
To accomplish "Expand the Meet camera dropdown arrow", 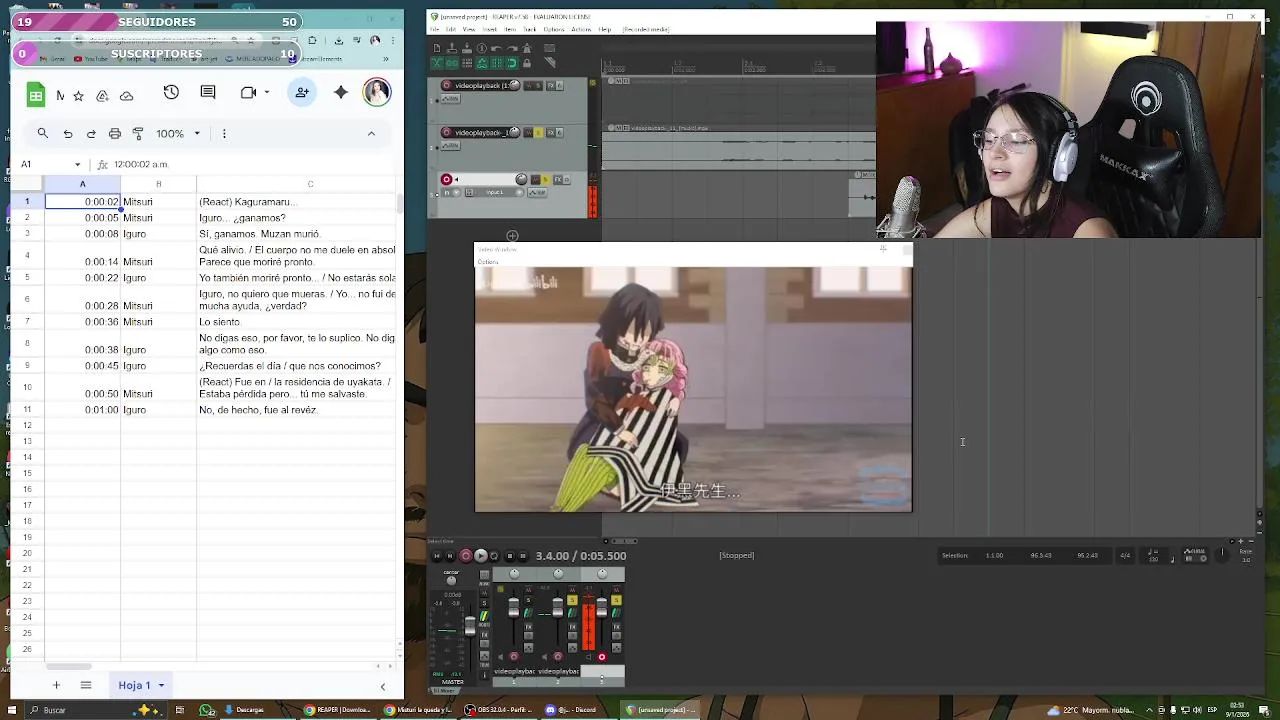I will coord(267,92).
